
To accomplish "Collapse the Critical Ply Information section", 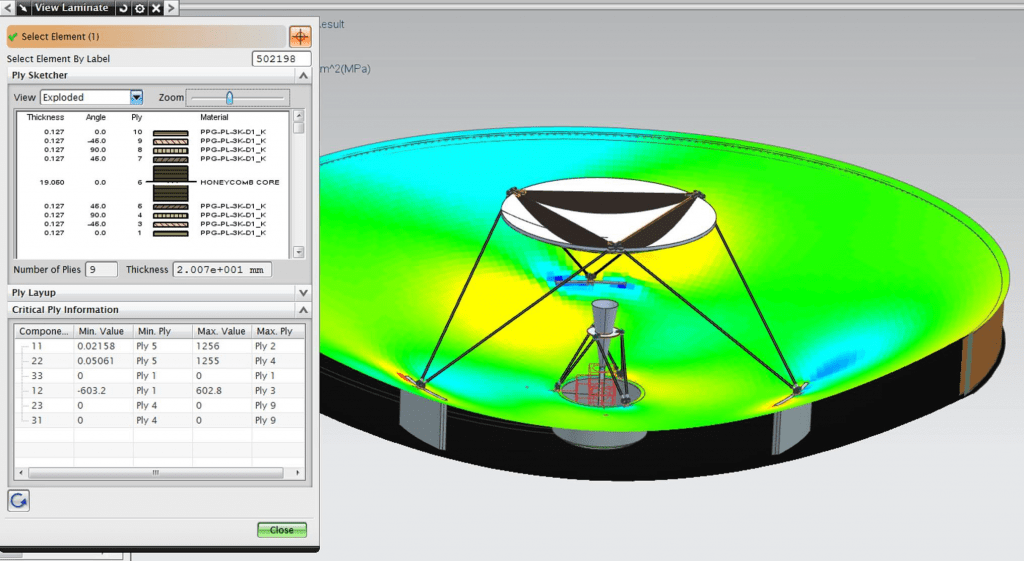I will point(304,310).
